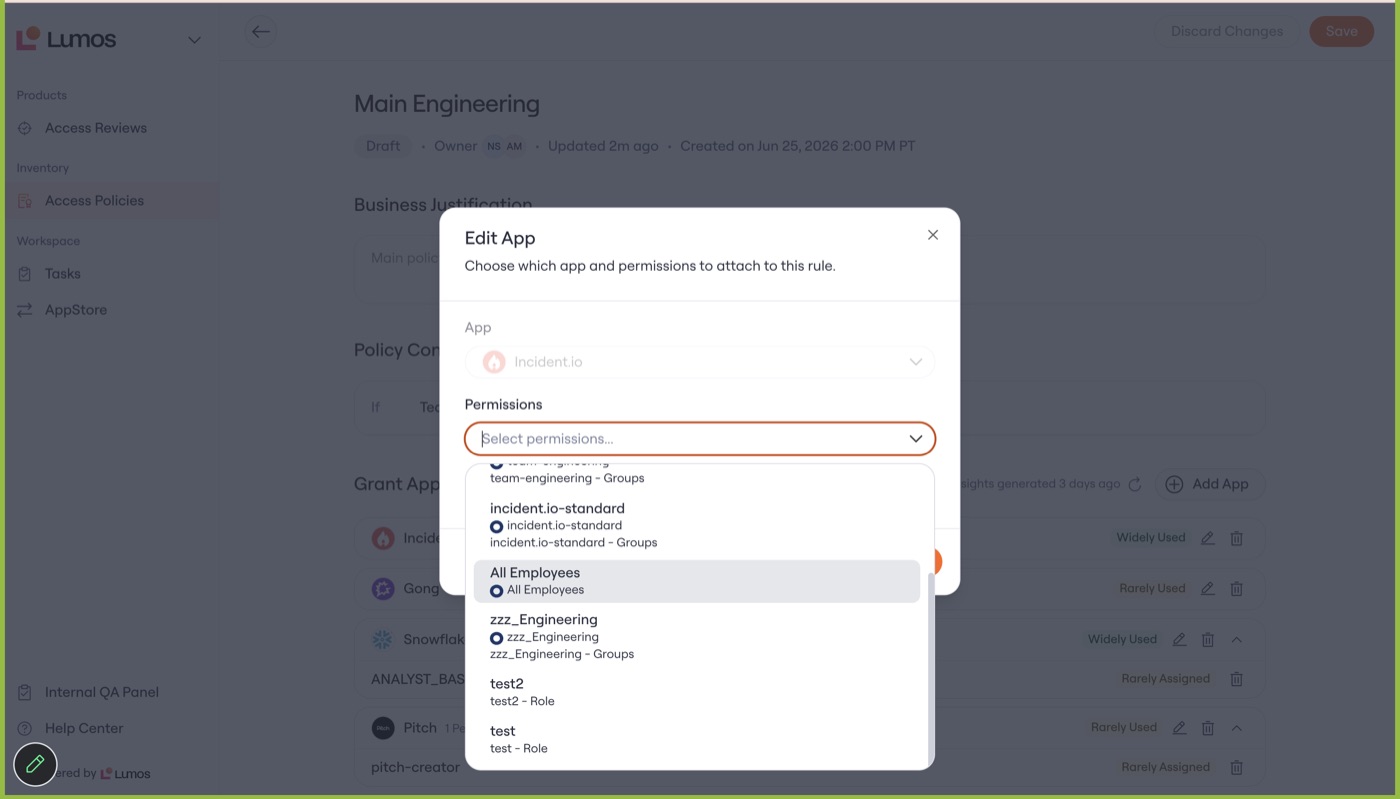1400x799 pixels.
Task: Click the Save button
Action: (1341, 31)
